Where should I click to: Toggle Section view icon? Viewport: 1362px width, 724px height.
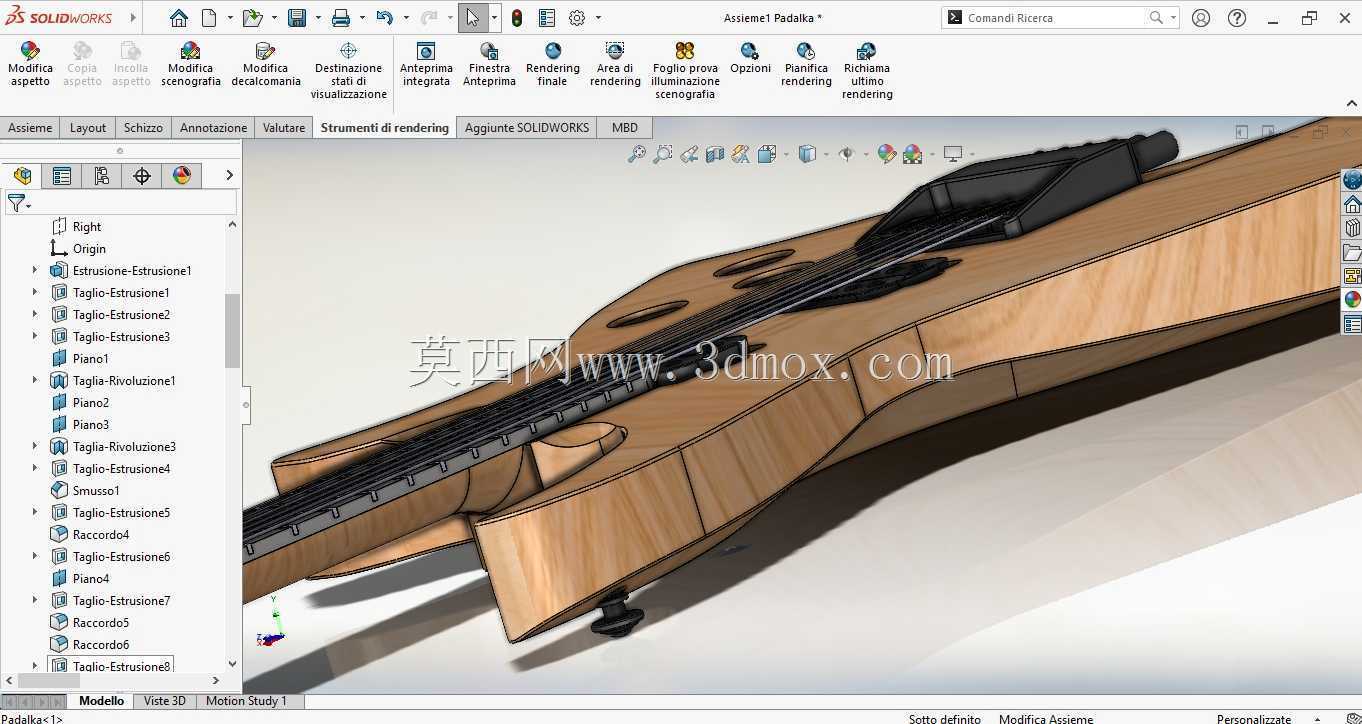coord(715,154)
